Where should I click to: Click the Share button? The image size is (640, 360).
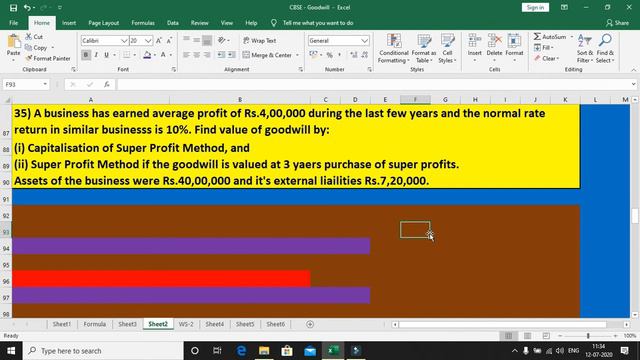(x=617, y=23)
